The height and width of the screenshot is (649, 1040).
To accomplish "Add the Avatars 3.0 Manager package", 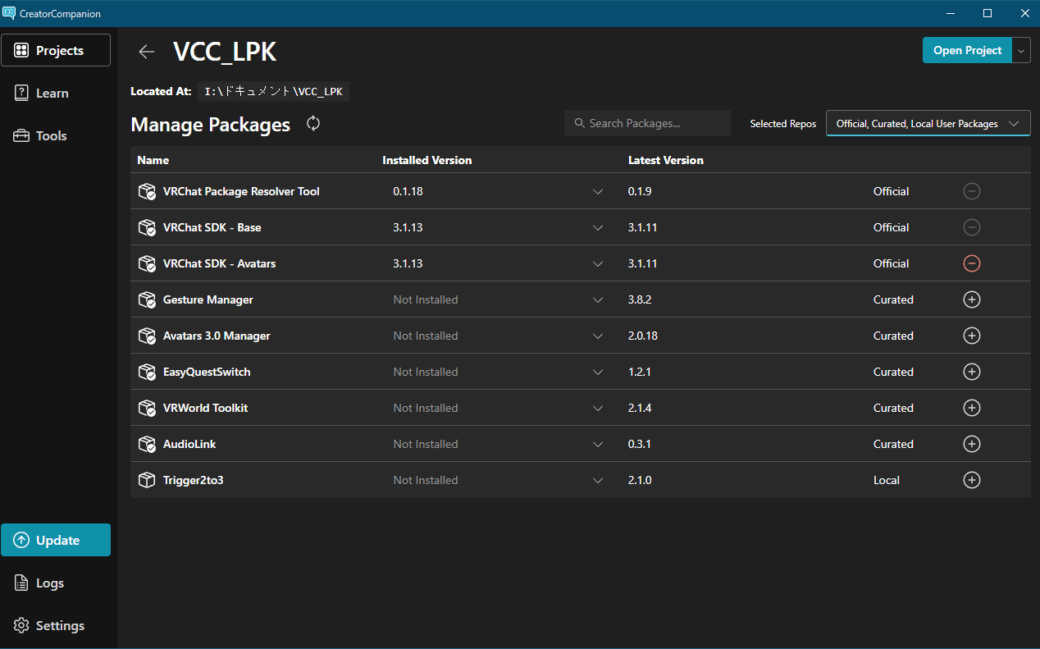I will 971,336.
